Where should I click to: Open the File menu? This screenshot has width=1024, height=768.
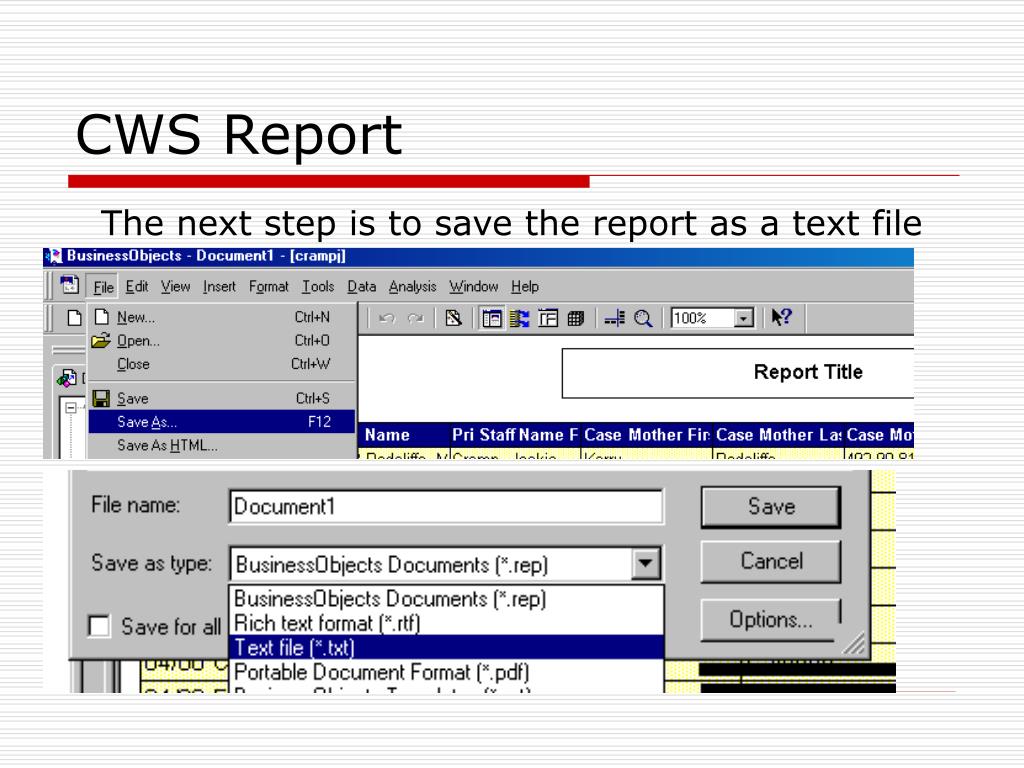[x=103, y=287]
